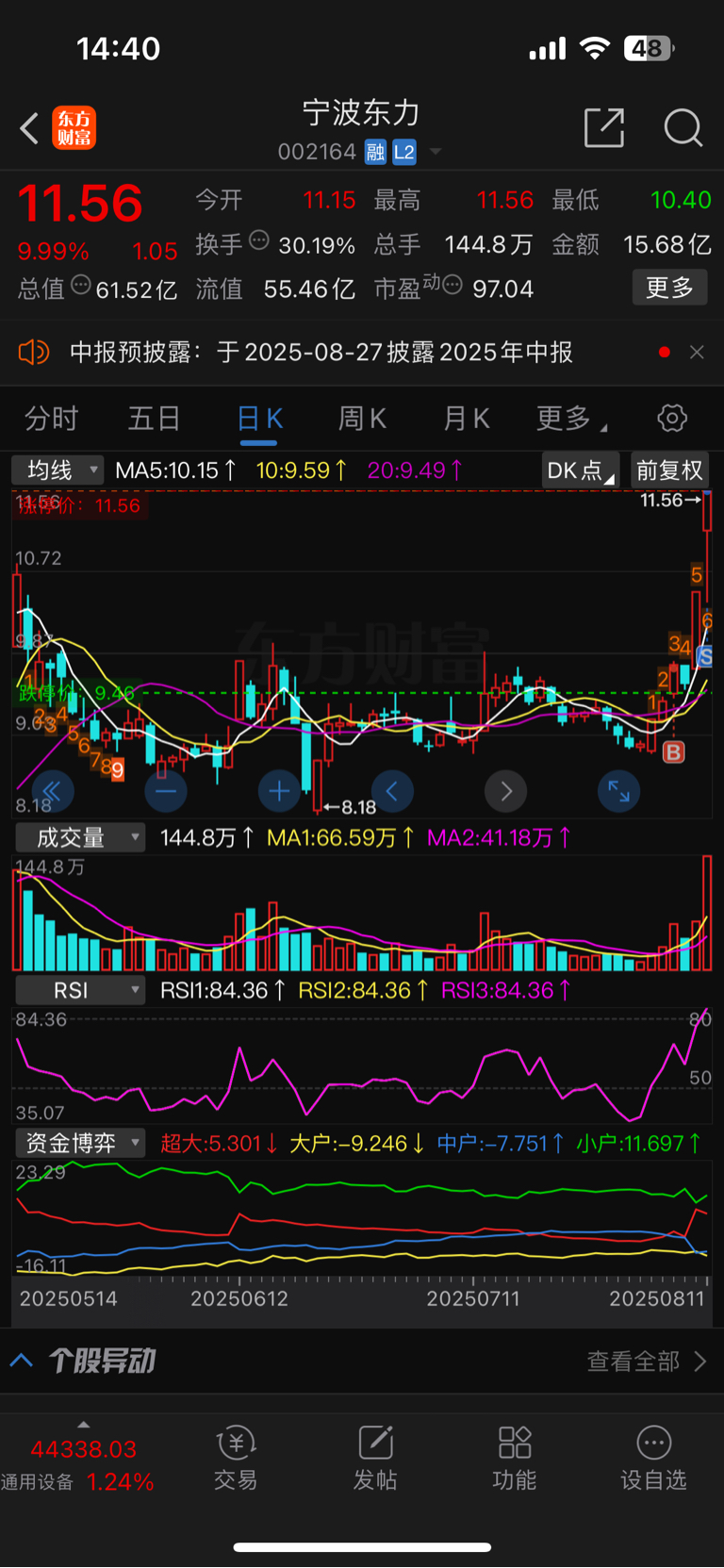This screenshot has height=1568, width=724.
Task: Switch to 月K tab
Action: [x=466, y=419]
